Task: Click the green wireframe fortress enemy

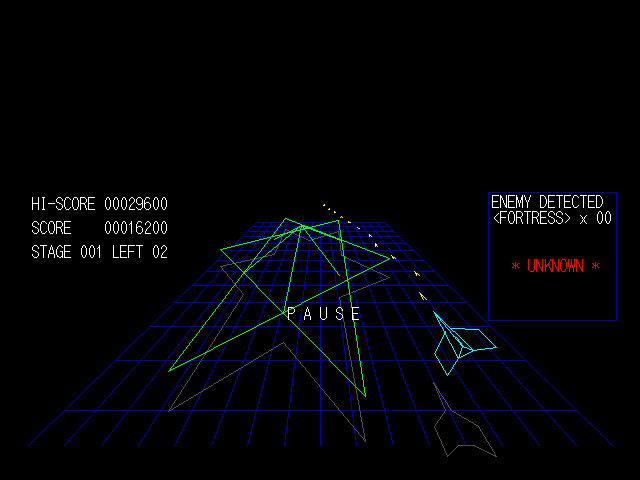Action: (x=279, y=307)
